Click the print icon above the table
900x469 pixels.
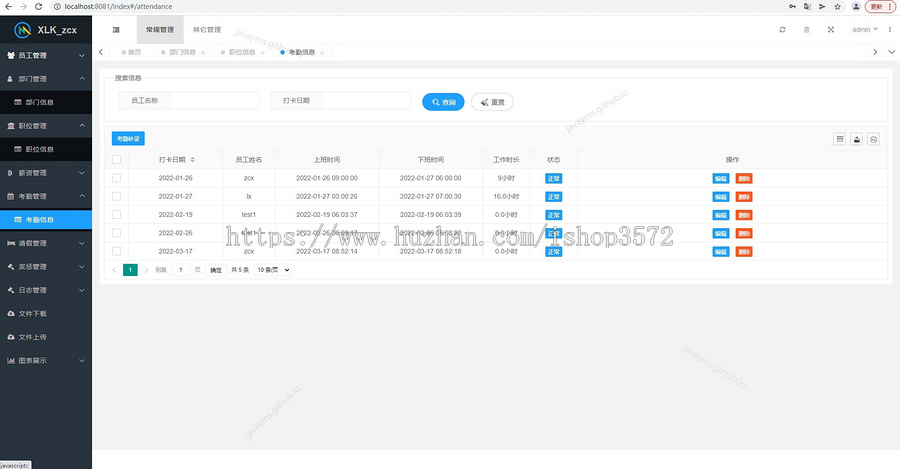pos(874,139)
